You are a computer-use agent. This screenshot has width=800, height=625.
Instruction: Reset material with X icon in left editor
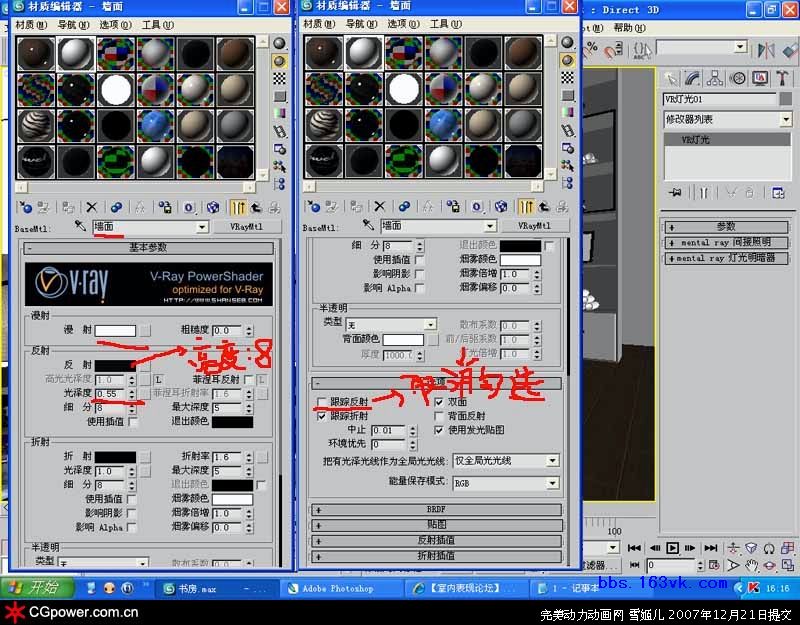[92, 207]
